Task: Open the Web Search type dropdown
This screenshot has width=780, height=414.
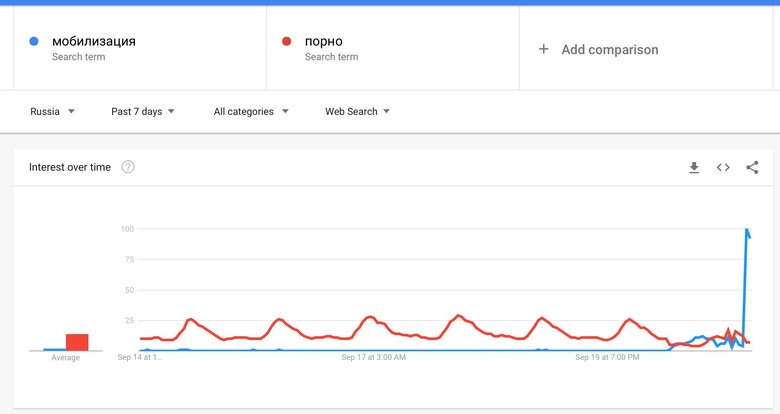Action: point(357,112)
